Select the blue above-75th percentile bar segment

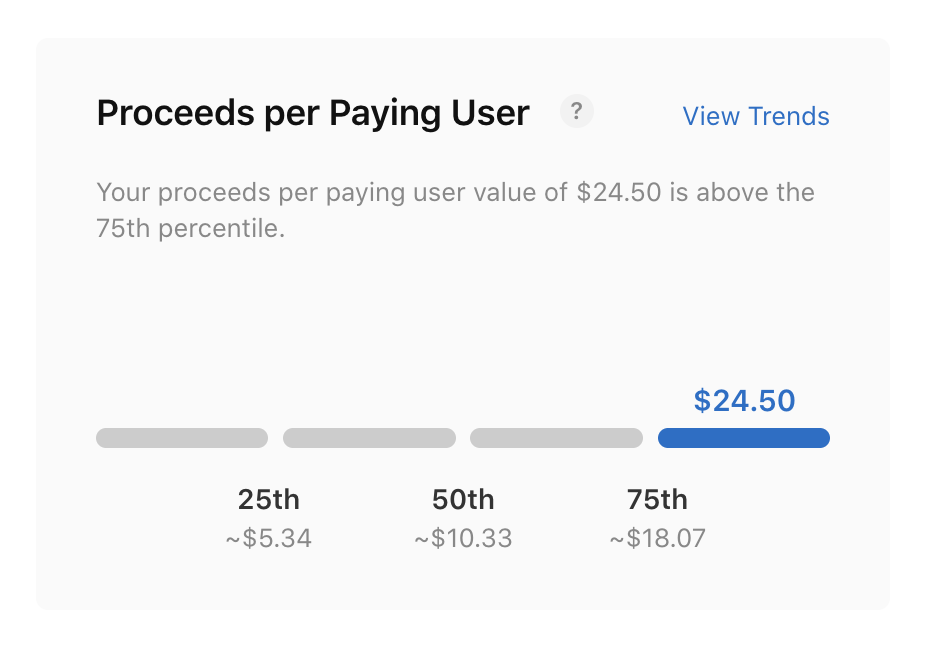point(743,438)
